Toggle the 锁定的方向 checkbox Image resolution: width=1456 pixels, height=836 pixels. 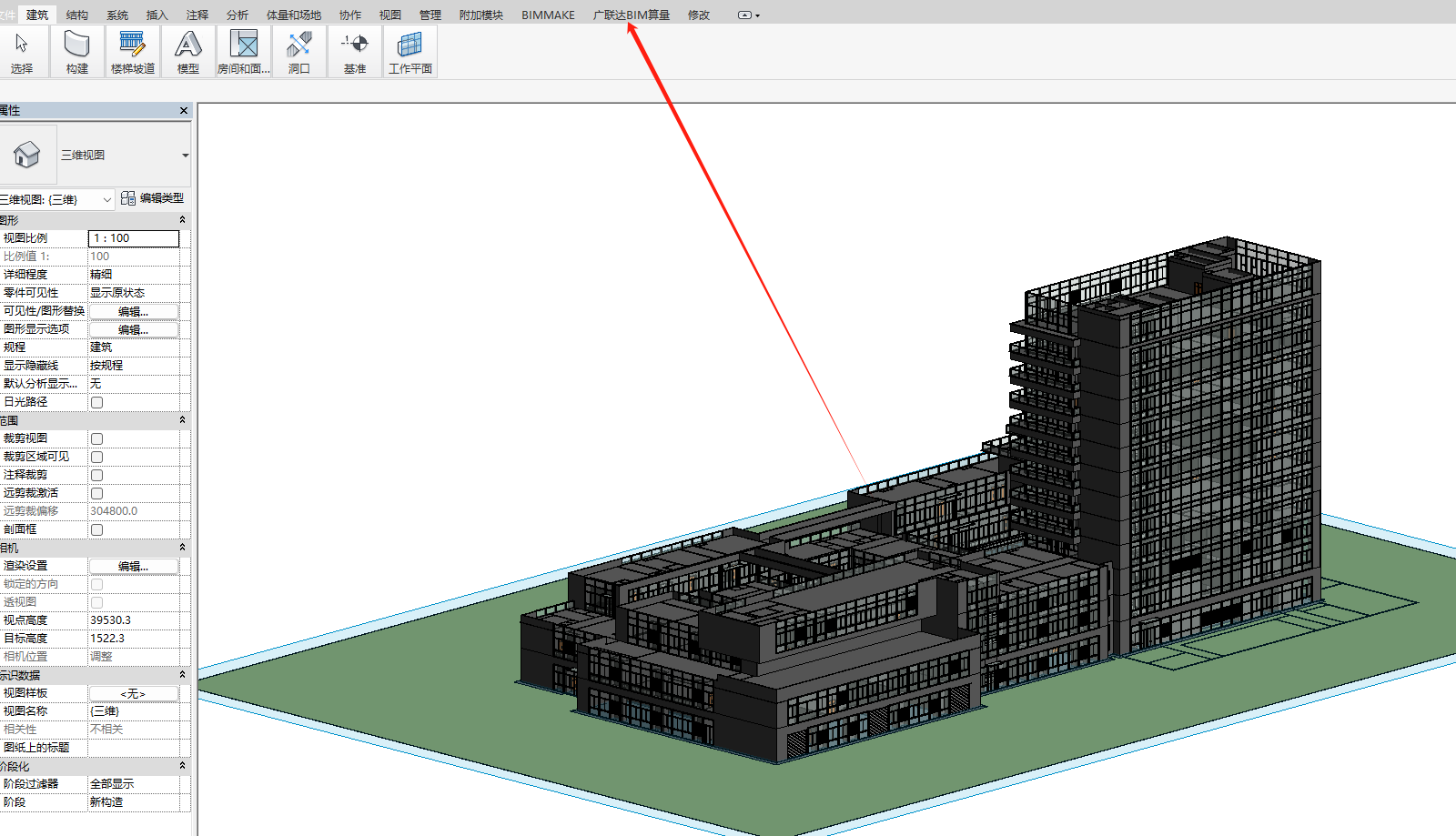tap(97, 584)
